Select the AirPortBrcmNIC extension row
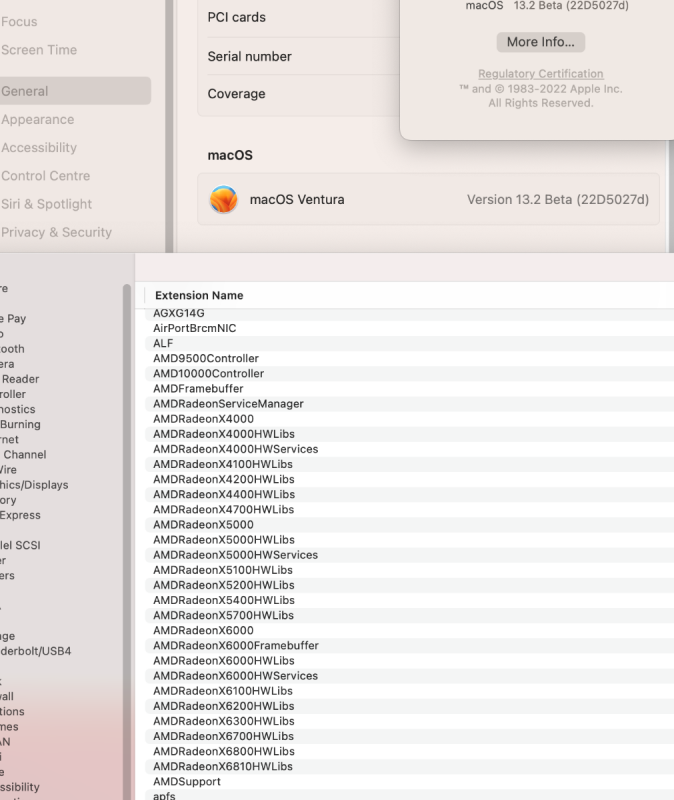The height and width of the screenshot is (800, 674). 409,328
